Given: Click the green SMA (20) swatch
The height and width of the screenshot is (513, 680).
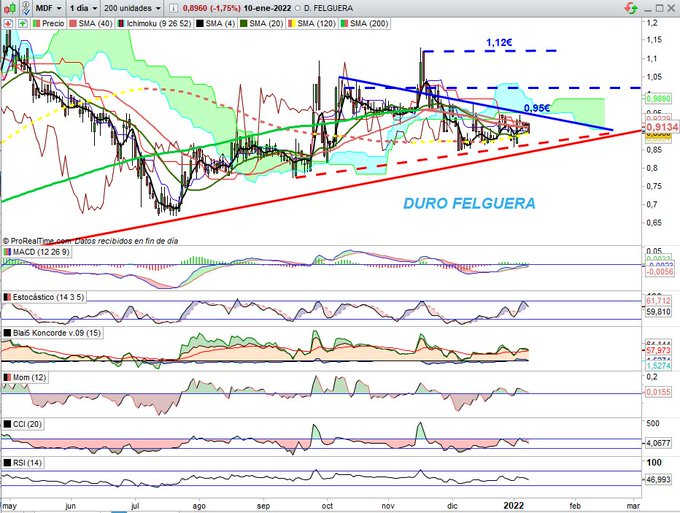Looking at the screenshot, I should pyautogui.click(x=243, y=23).
